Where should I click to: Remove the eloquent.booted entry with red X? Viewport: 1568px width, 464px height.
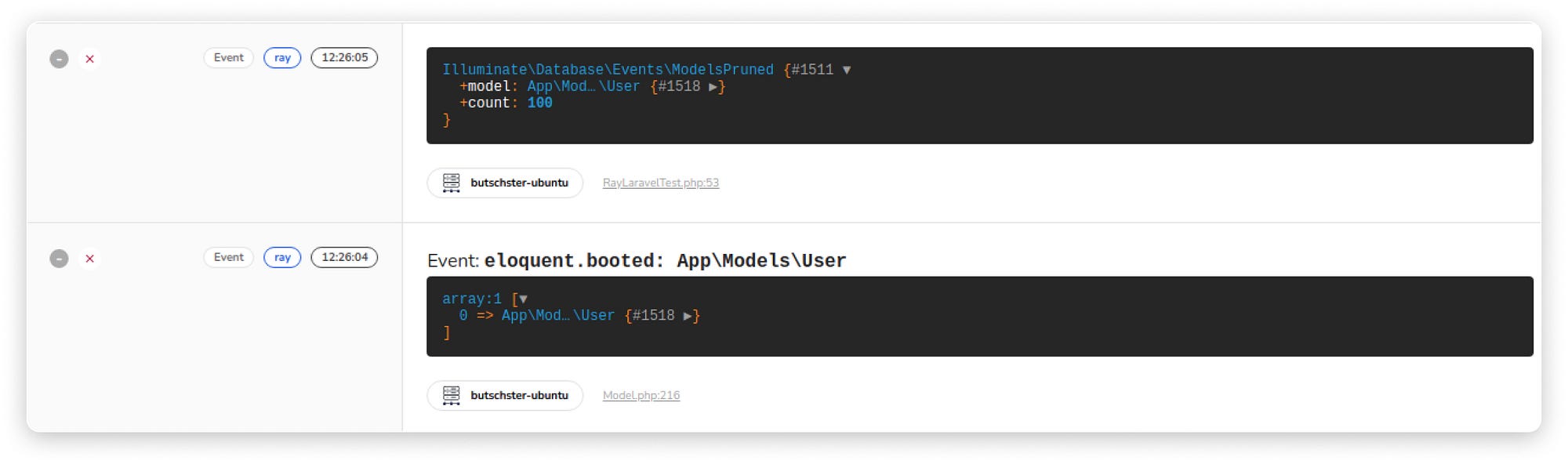tap(89, 259)
